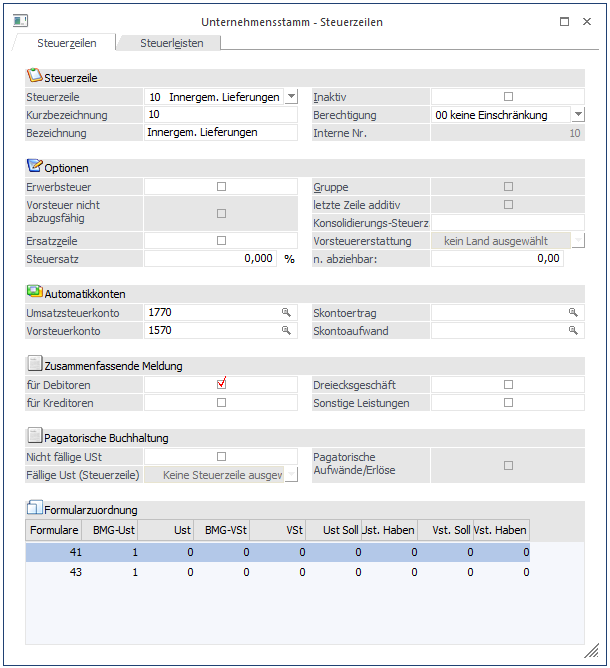Click the Automatikkonten section icon
Viewport: 610px width, 668px height.
pos(35,292)
